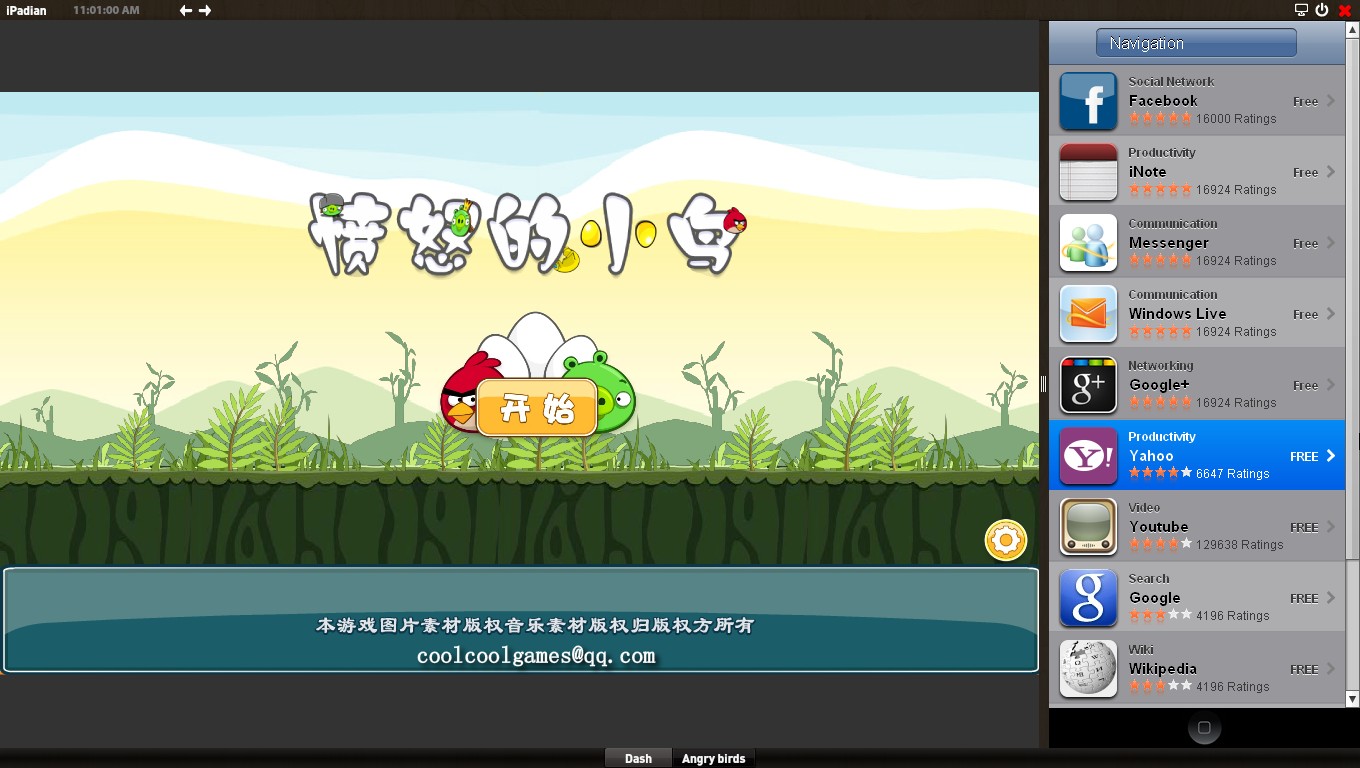Click the monitor display icon

click(x=1301, y=10)
